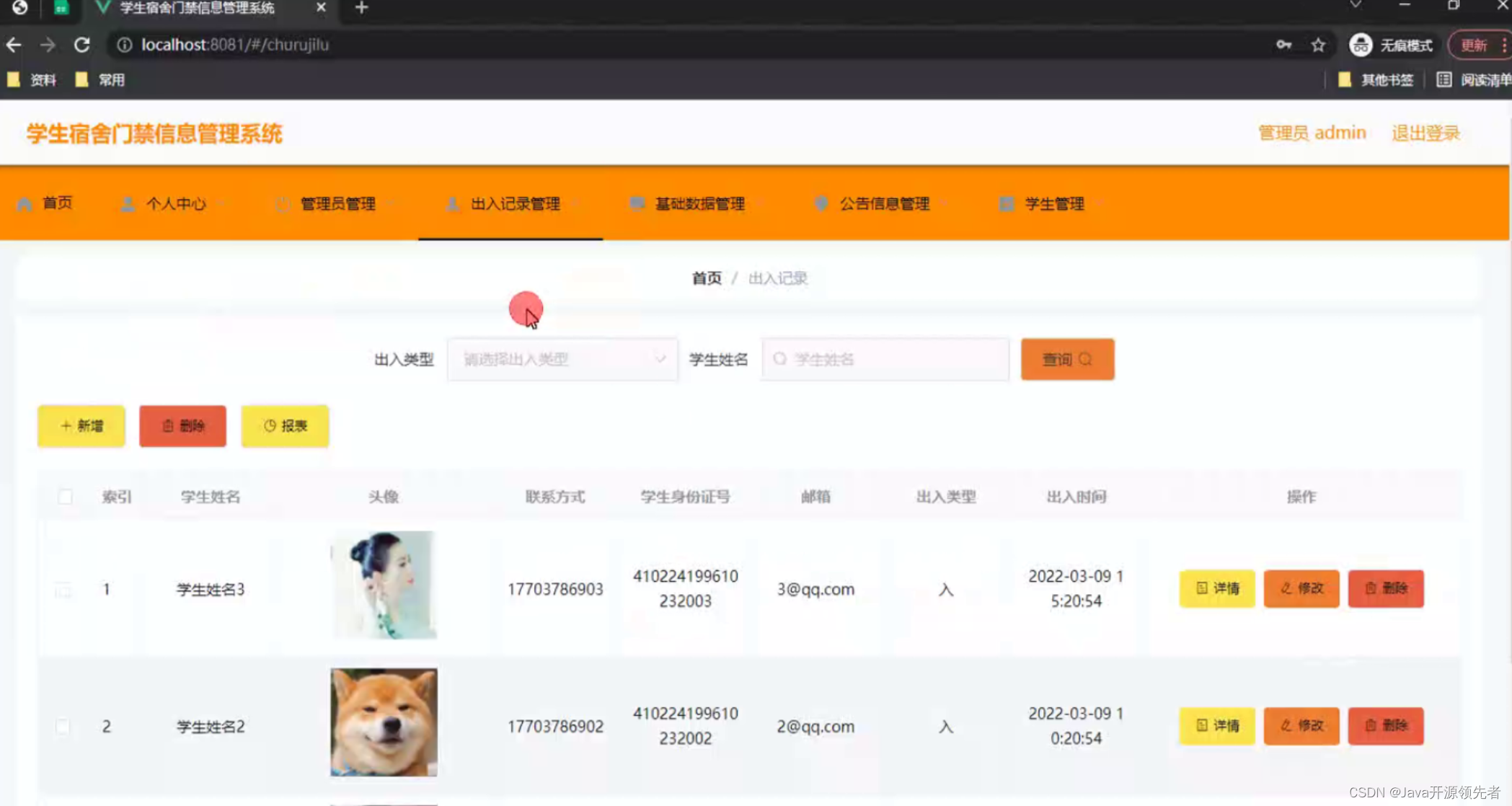Open the 出入类型 dropdown selector
The width and height of the screenshot is (1512, 806).
(x=562, y=359)
